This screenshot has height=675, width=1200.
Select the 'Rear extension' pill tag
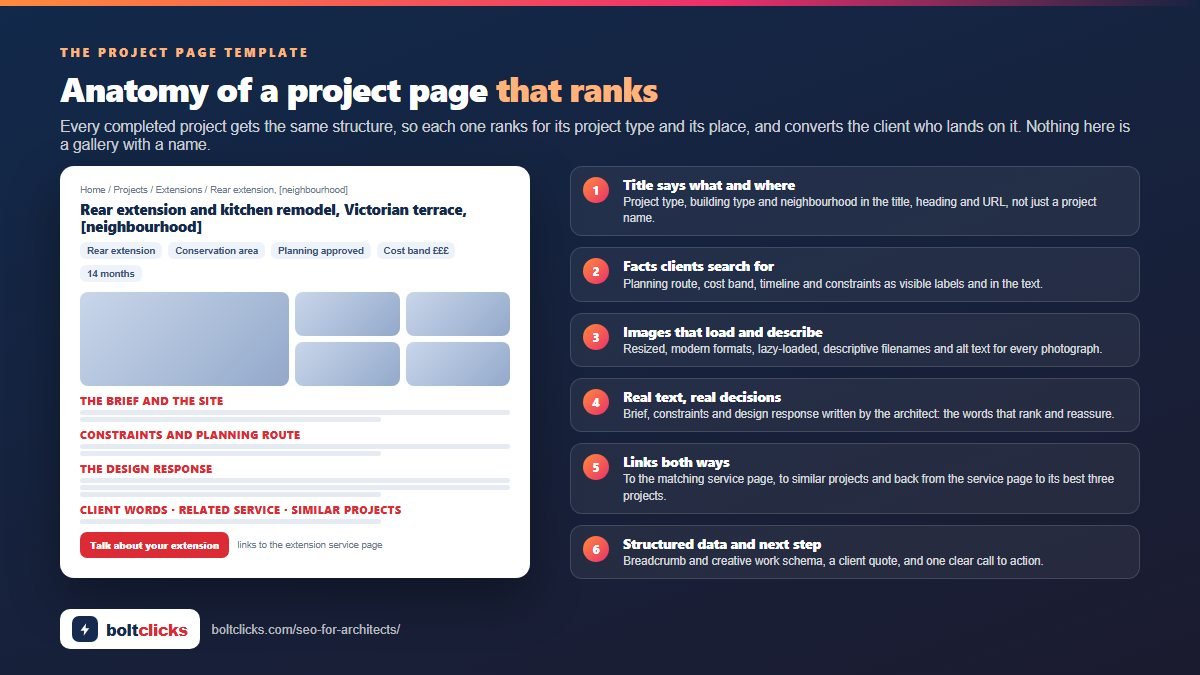(121, 251)
